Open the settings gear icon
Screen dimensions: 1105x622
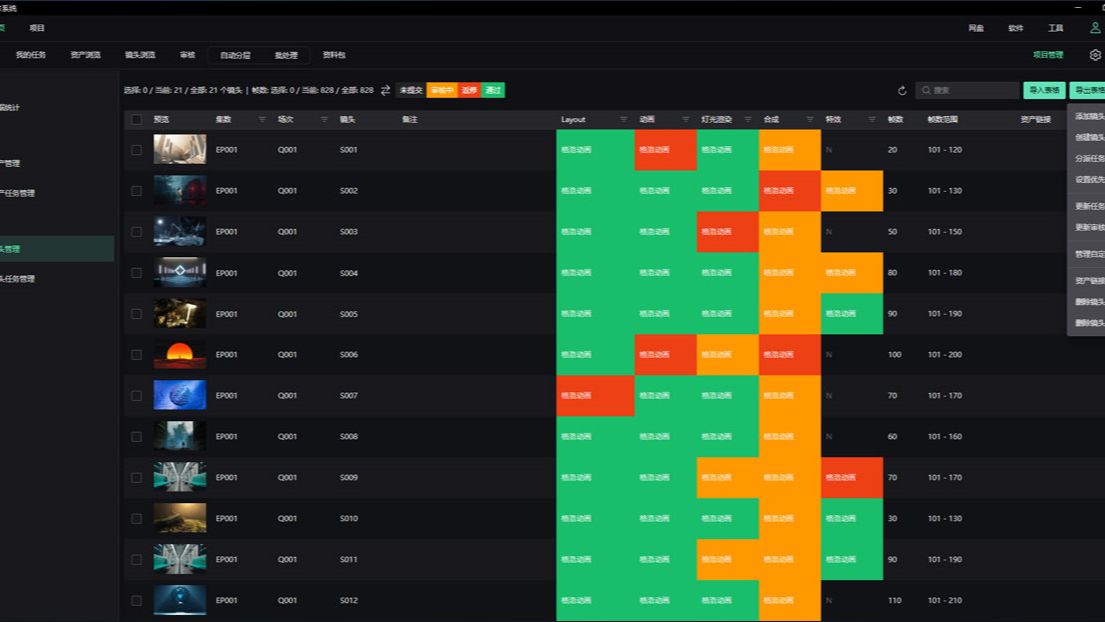pyautogui.click(x=1095, y=55)
